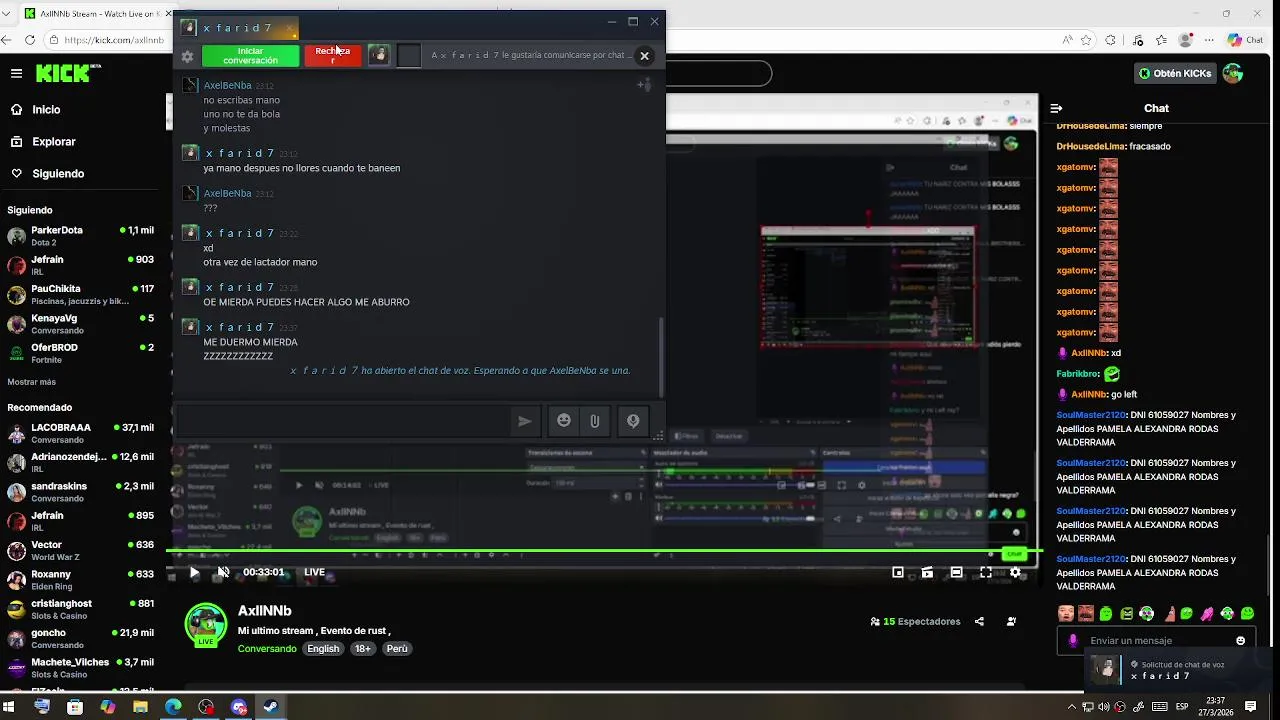1280x720 pixels.
Task: Open Steam from the taskbar
Action: [272, 707]
